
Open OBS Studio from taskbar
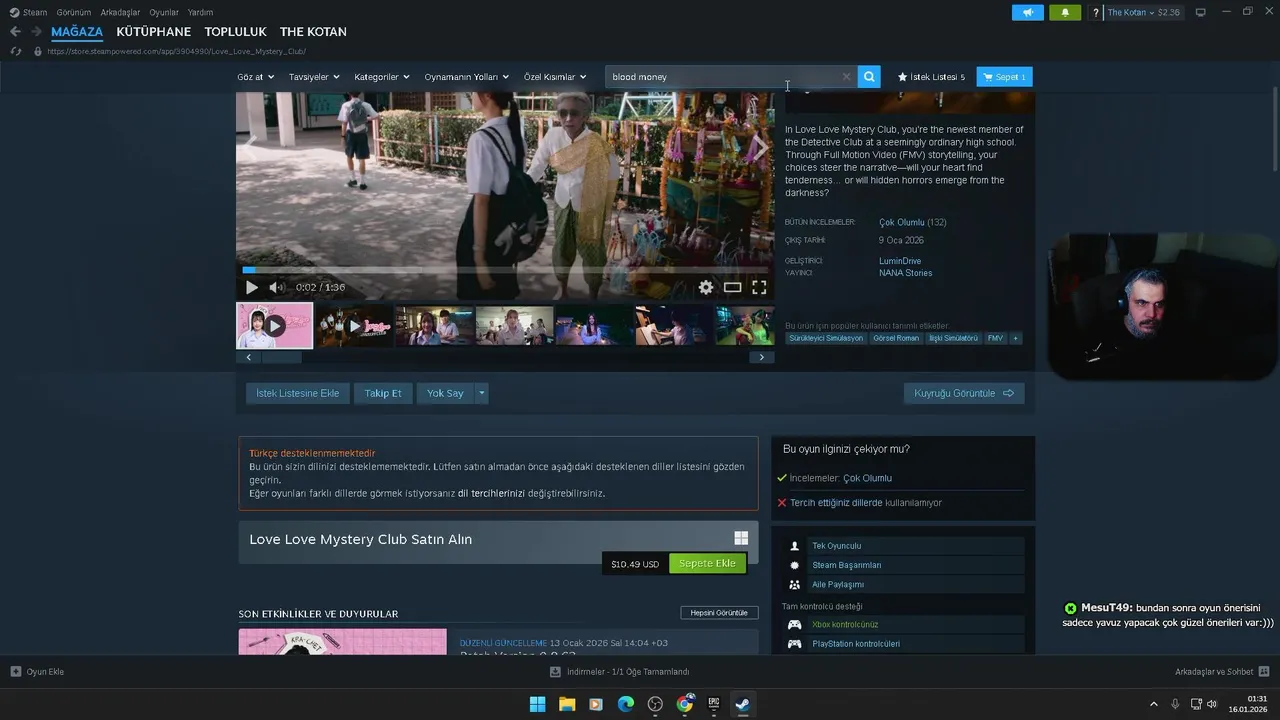(x=655, y=704)
